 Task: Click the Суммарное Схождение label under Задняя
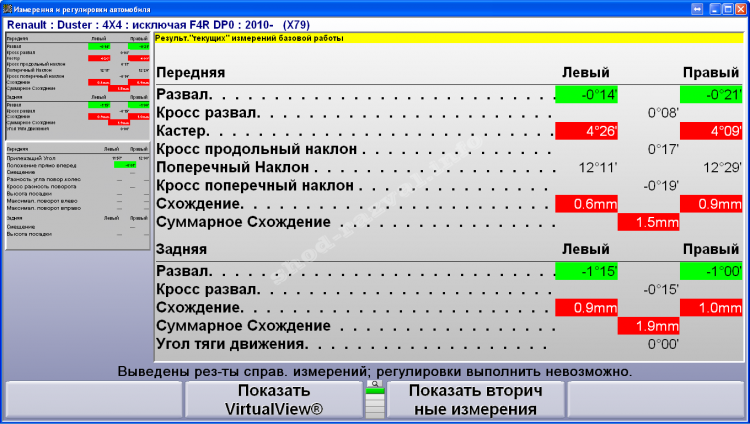243,326
